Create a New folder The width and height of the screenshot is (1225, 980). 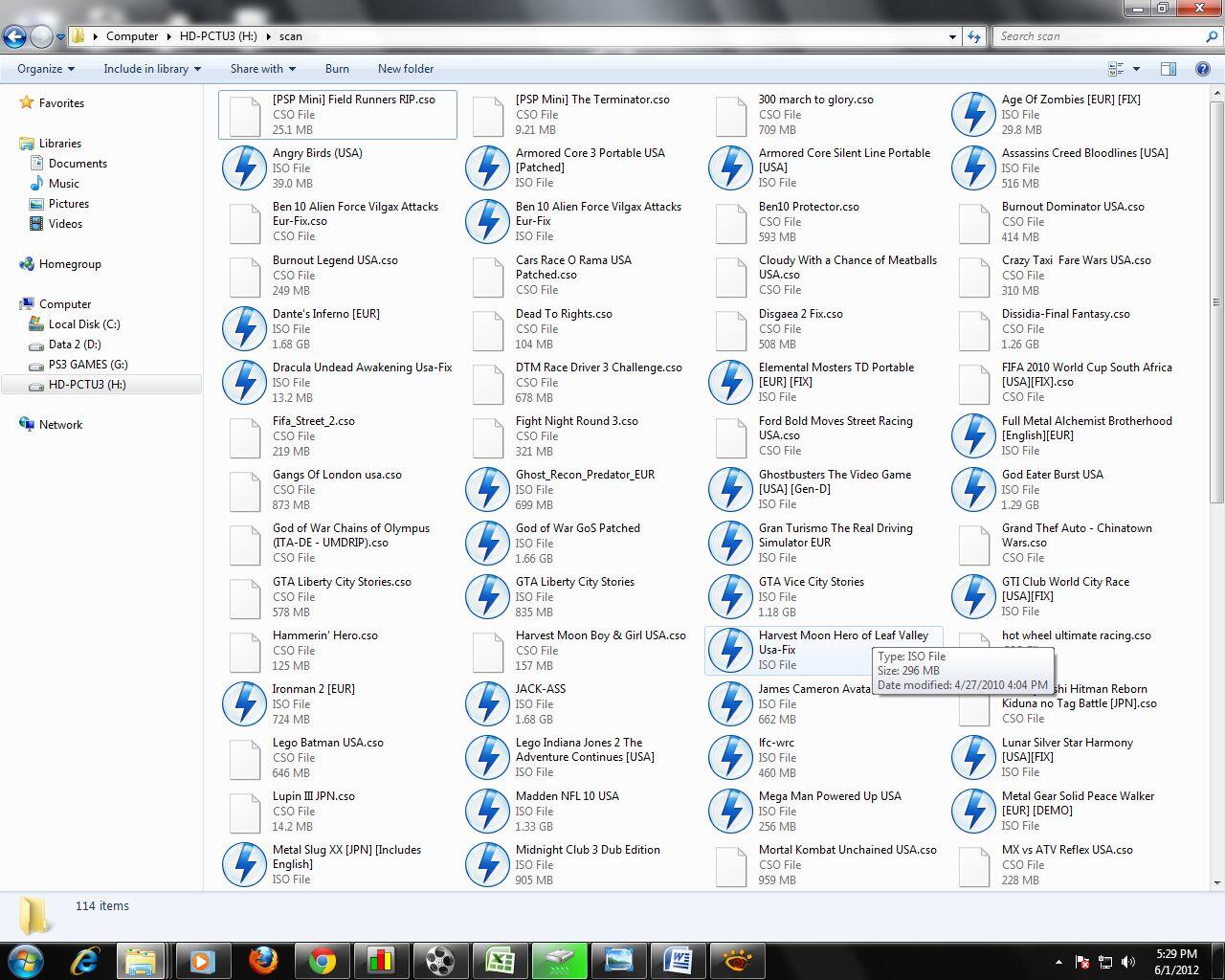pos(406,69)
